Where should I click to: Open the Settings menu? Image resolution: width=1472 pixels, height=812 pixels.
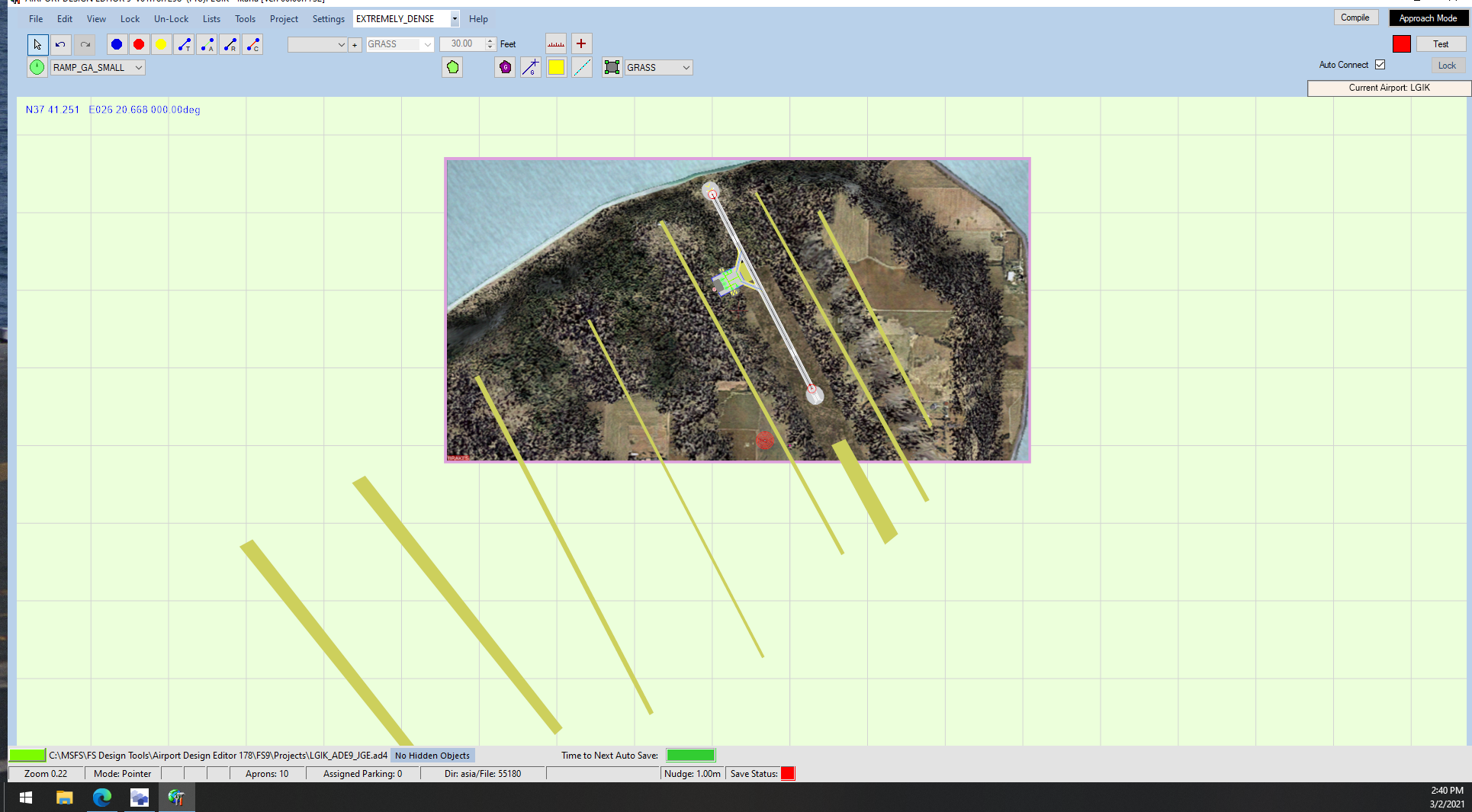click(x=329, y=19)
